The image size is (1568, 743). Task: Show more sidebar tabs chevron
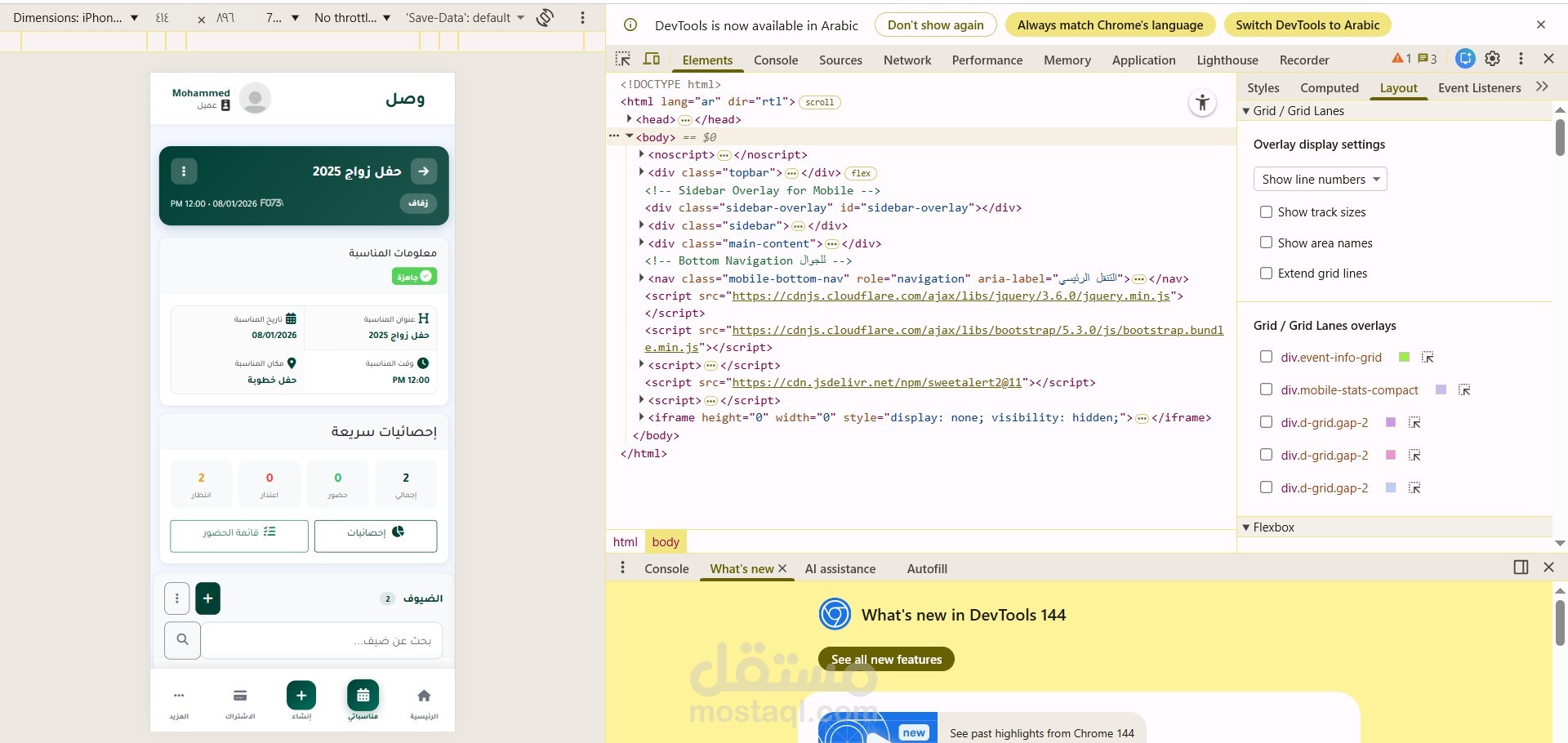click(x=1542, y=87)
